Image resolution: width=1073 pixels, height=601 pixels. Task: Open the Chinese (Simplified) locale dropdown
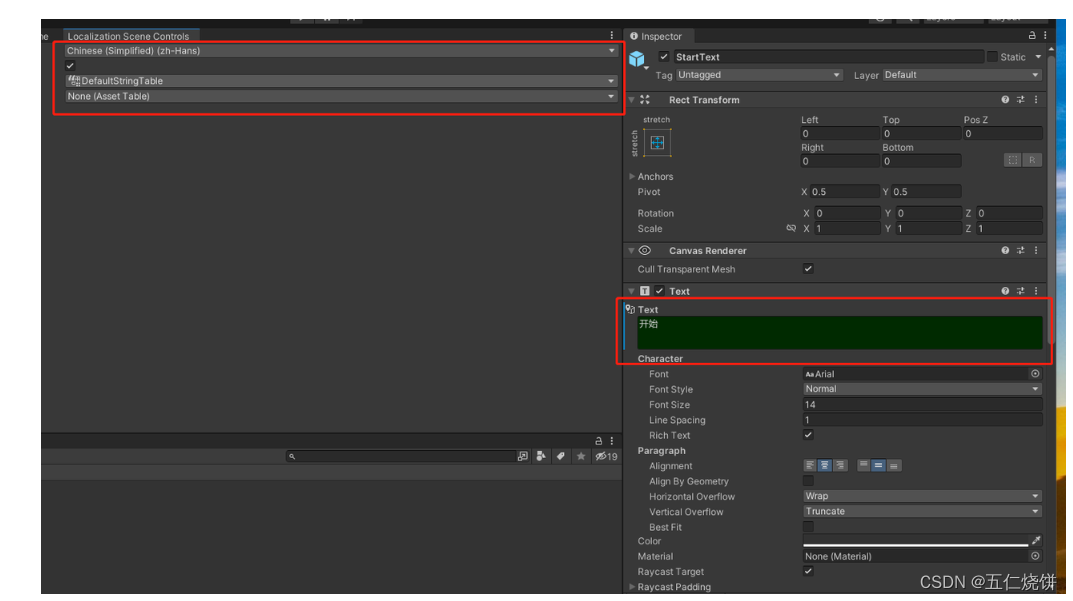point(341,51)
